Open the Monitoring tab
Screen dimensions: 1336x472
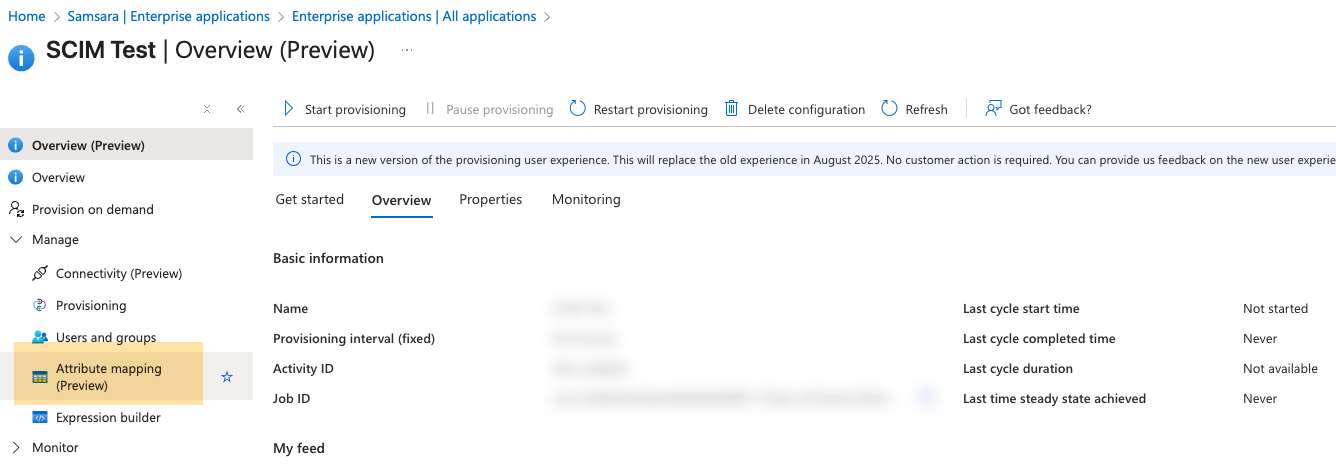pos(586,200)
